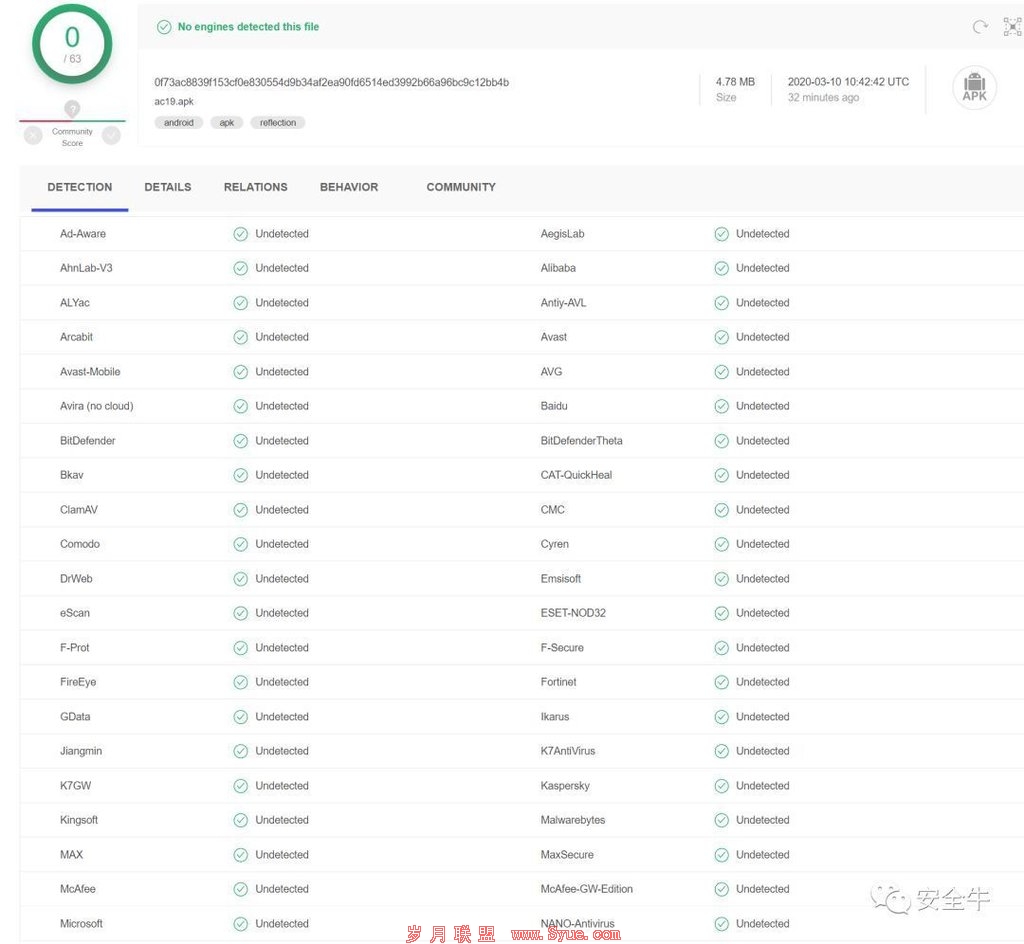
Task: Click the 'CMC' engine name
Action: click(x=552, y=510)
